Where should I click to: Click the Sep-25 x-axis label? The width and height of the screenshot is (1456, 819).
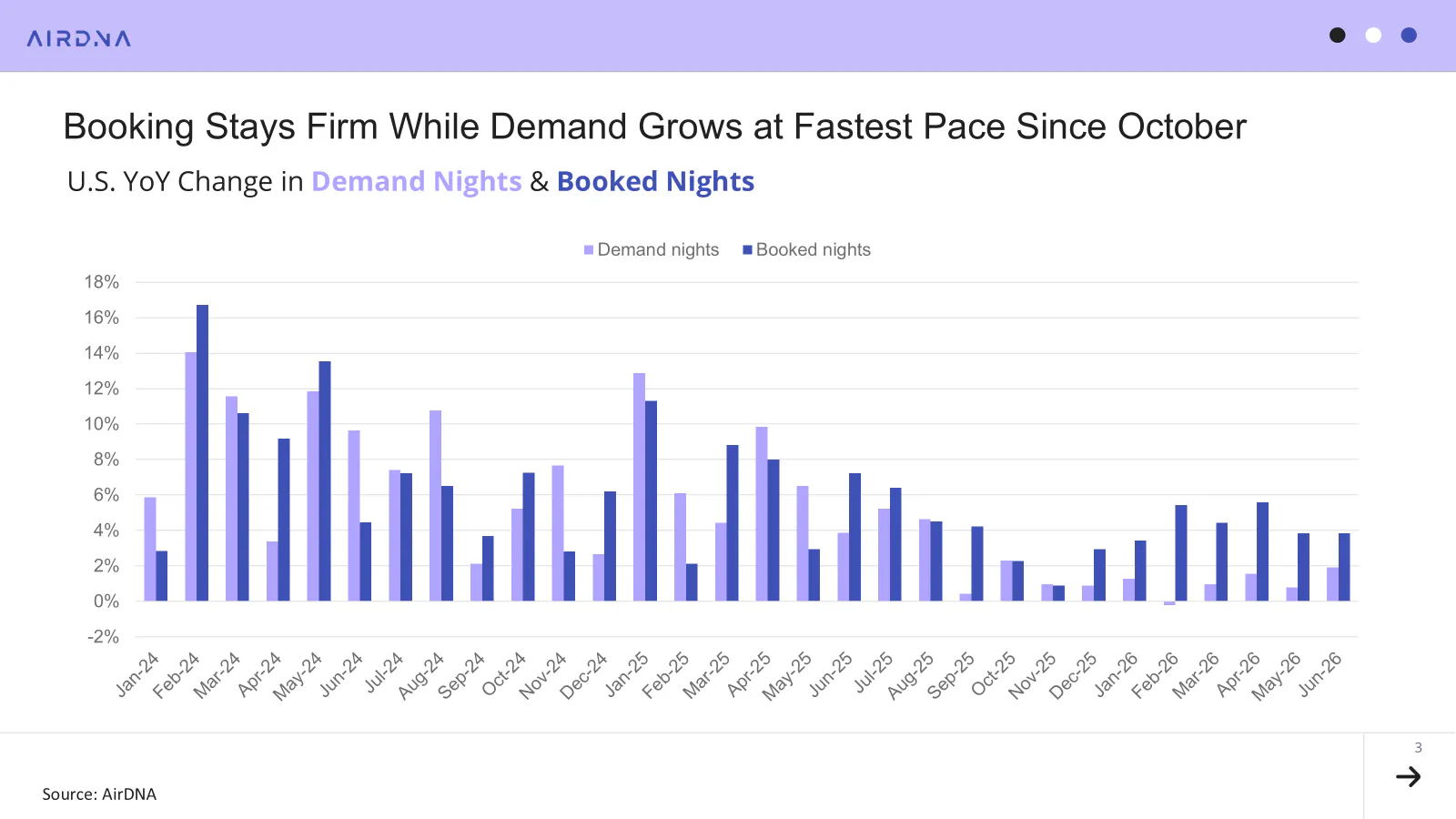[951, 676]
